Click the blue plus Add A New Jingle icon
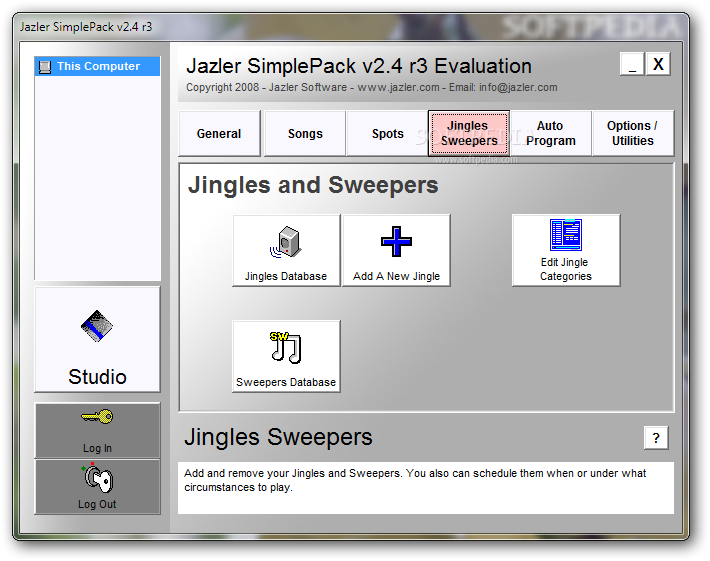The width and height of the screenshot is (710, 561). pos(396,241)
